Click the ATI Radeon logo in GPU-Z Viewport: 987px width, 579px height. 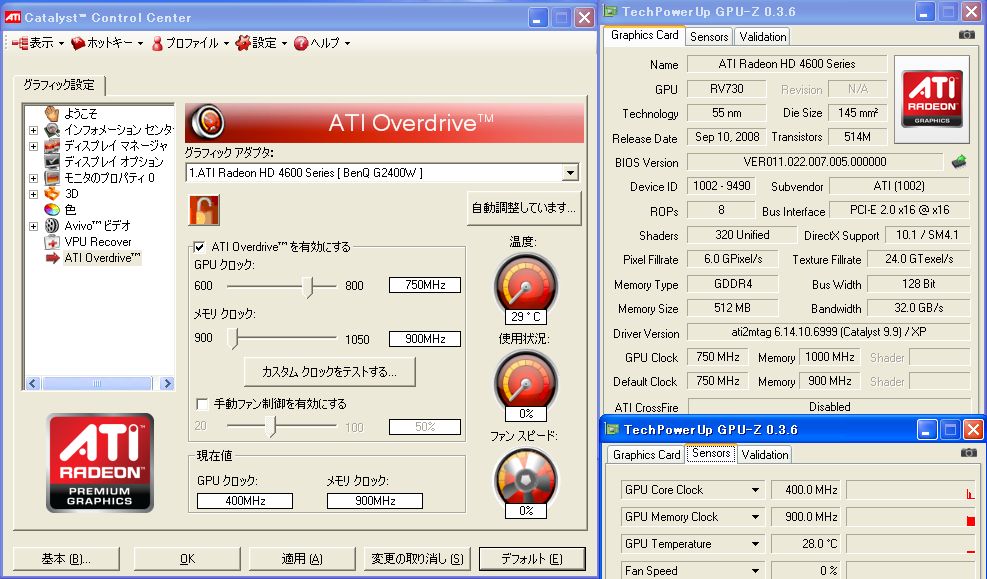tap(932, 99)
